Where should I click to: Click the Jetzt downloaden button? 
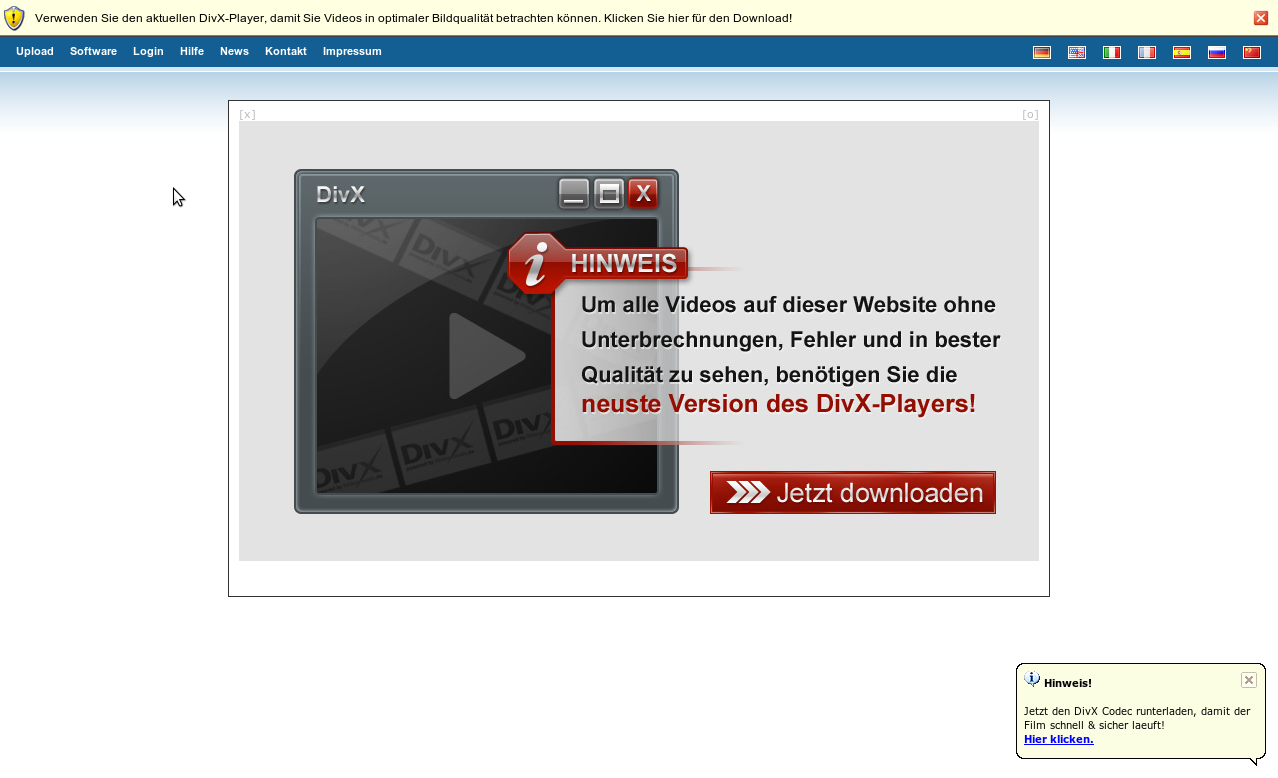853,493
